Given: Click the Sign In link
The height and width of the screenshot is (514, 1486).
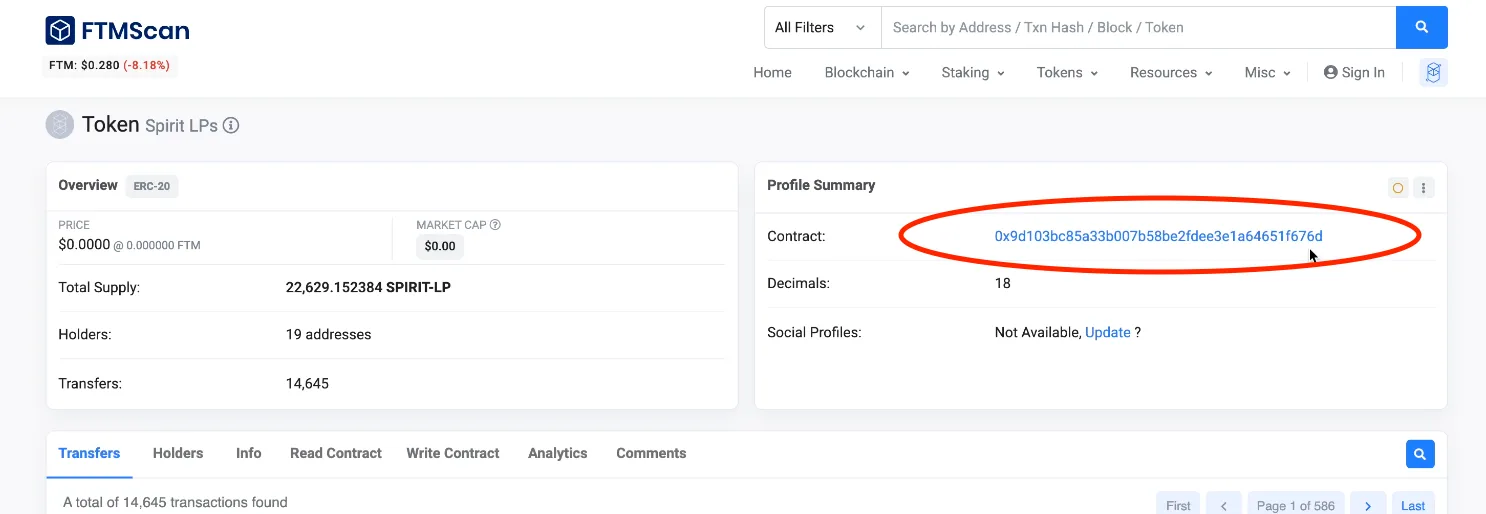Looking at the screenshot, I should (1354, 73).
